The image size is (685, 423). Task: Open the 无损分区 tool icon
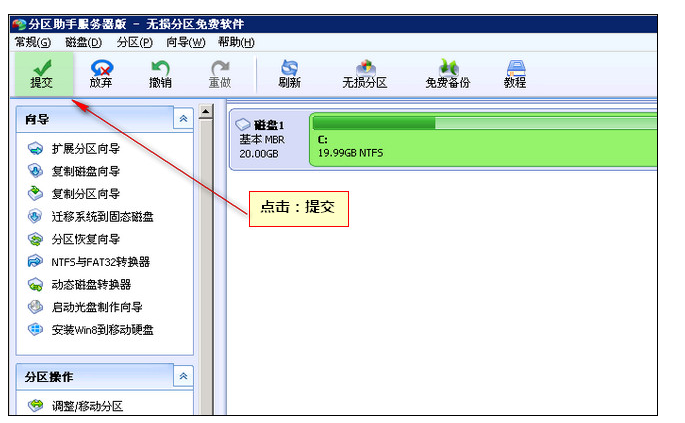[x=364, y=73]
